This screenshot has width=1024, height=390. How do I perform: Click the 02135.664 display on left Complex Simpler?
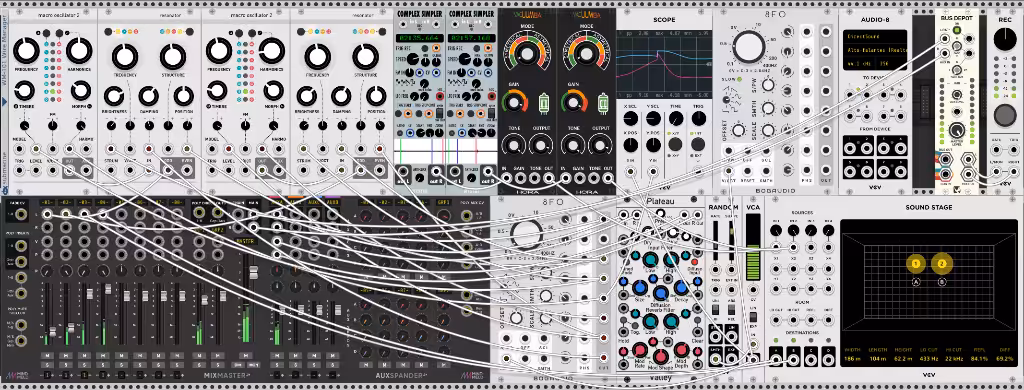pyautogui.click(x=419, y=39)
